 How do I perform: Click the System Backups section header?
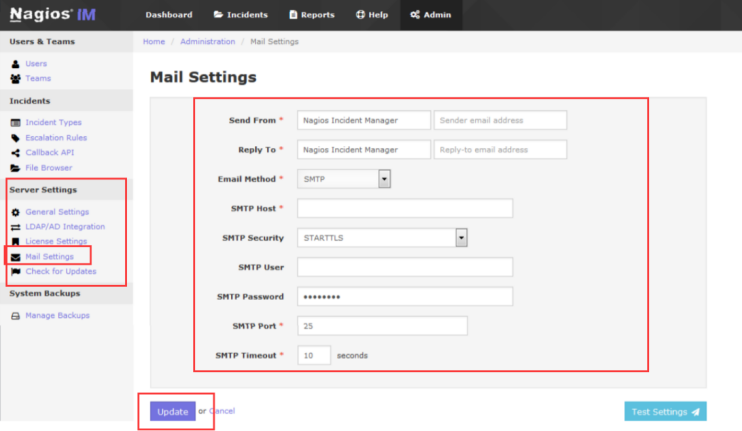pyautogui.click(x=45, y=293)
